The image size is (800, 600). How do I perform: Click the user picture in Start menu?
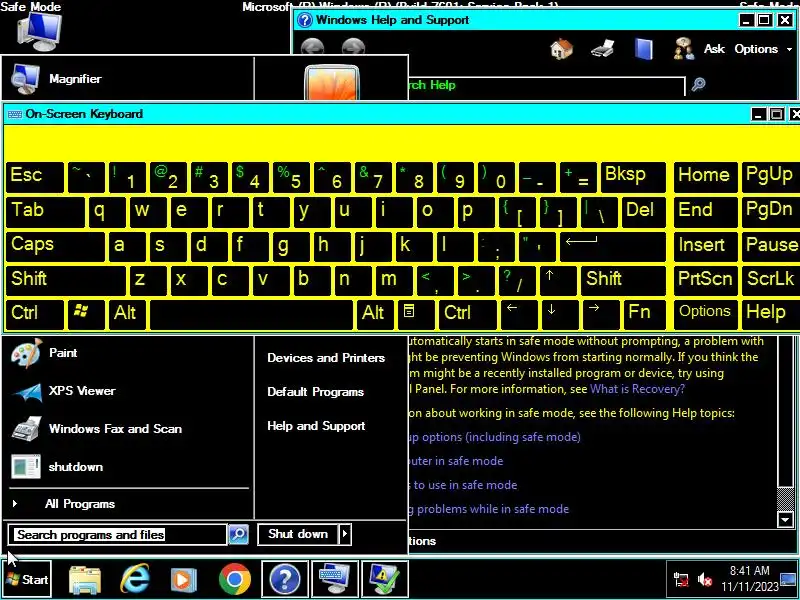tap(332, 82)
